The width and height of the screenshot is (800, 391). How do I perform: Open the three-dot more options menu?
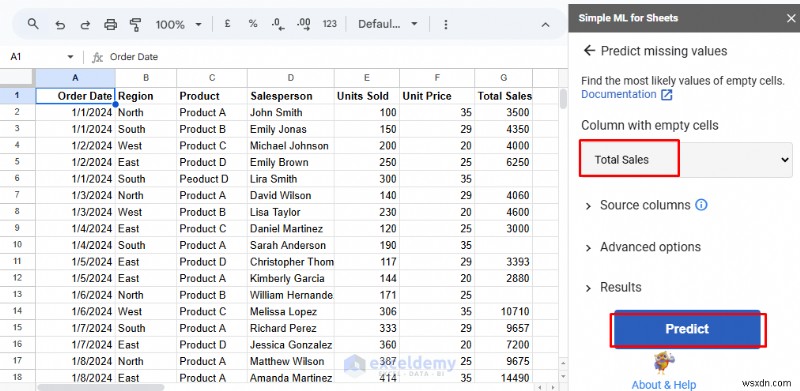[445, 24]
